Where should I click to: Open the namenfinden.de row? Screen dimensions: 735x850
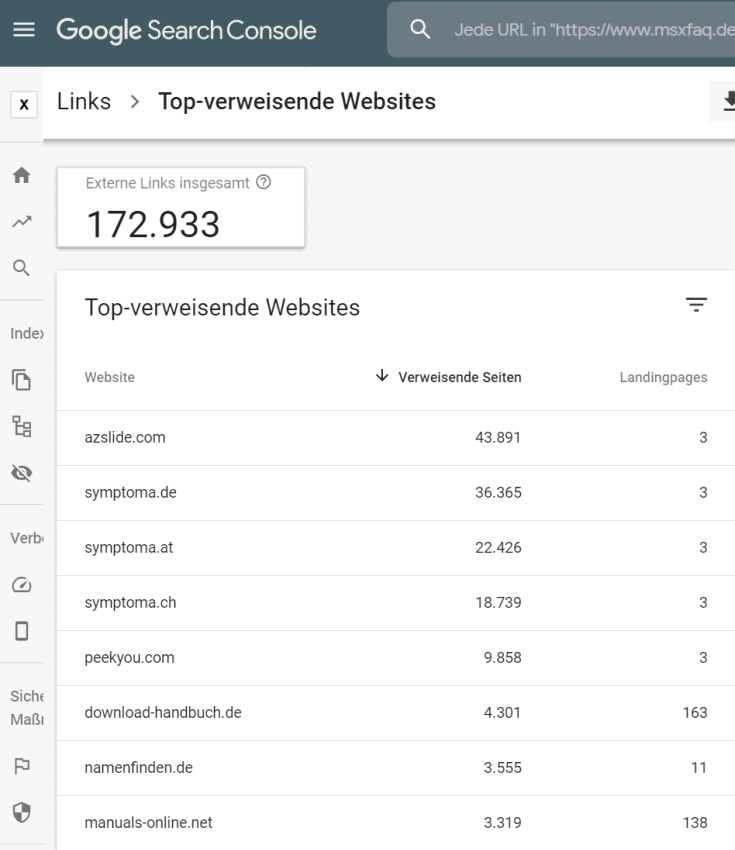click(x=396, y=768)
